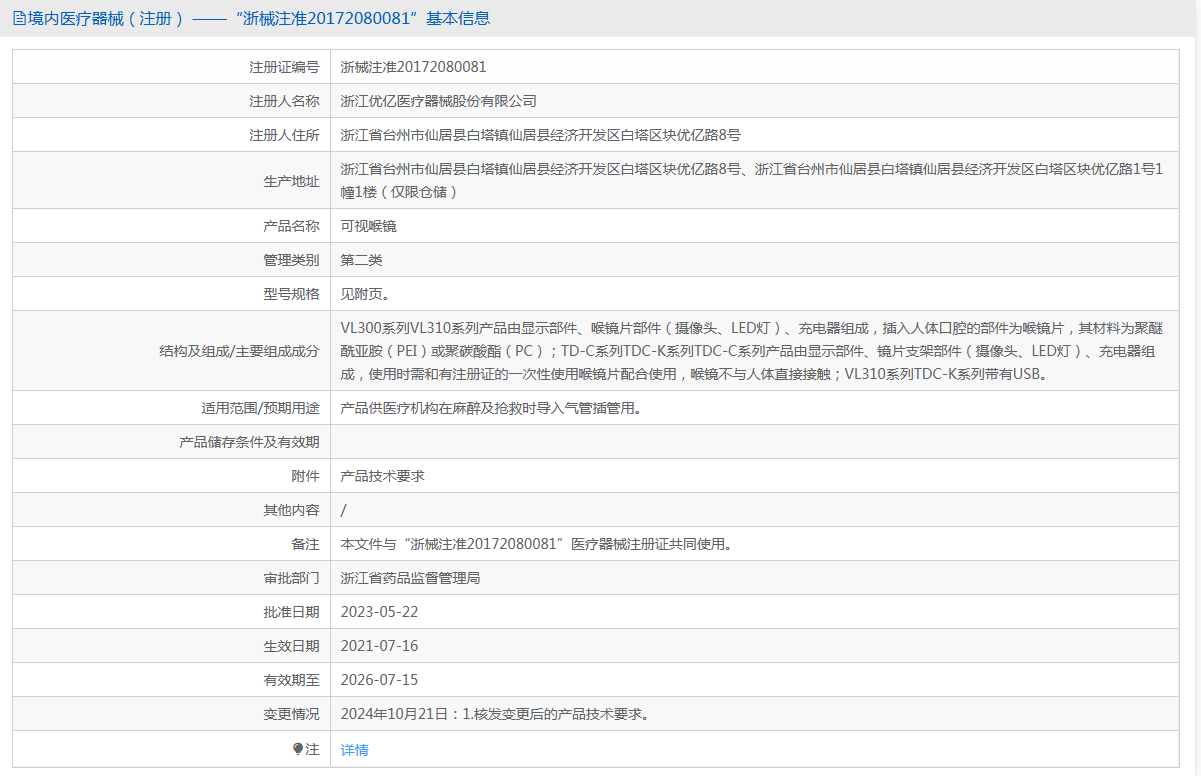Screen dimensions: 1201x776
Task: Select expiry date 2026-07-15
Action: [380, 680]
